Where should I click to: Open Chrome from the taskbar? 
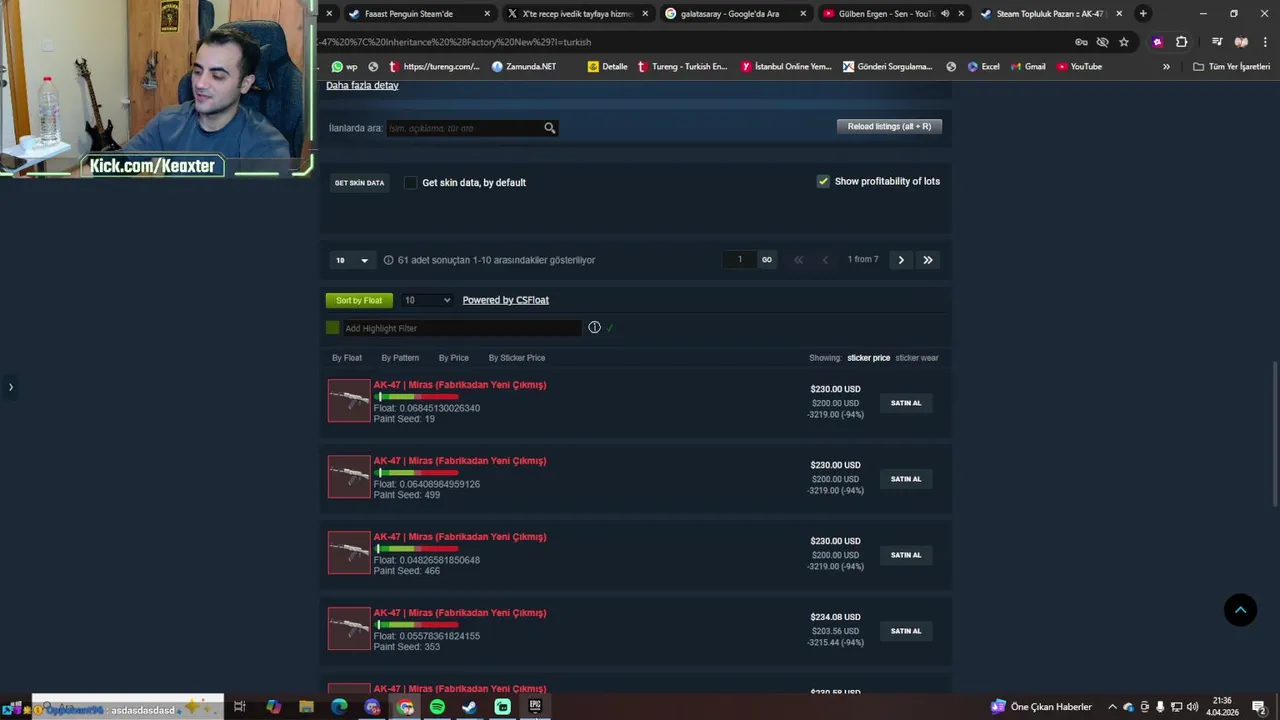[405, 707]
